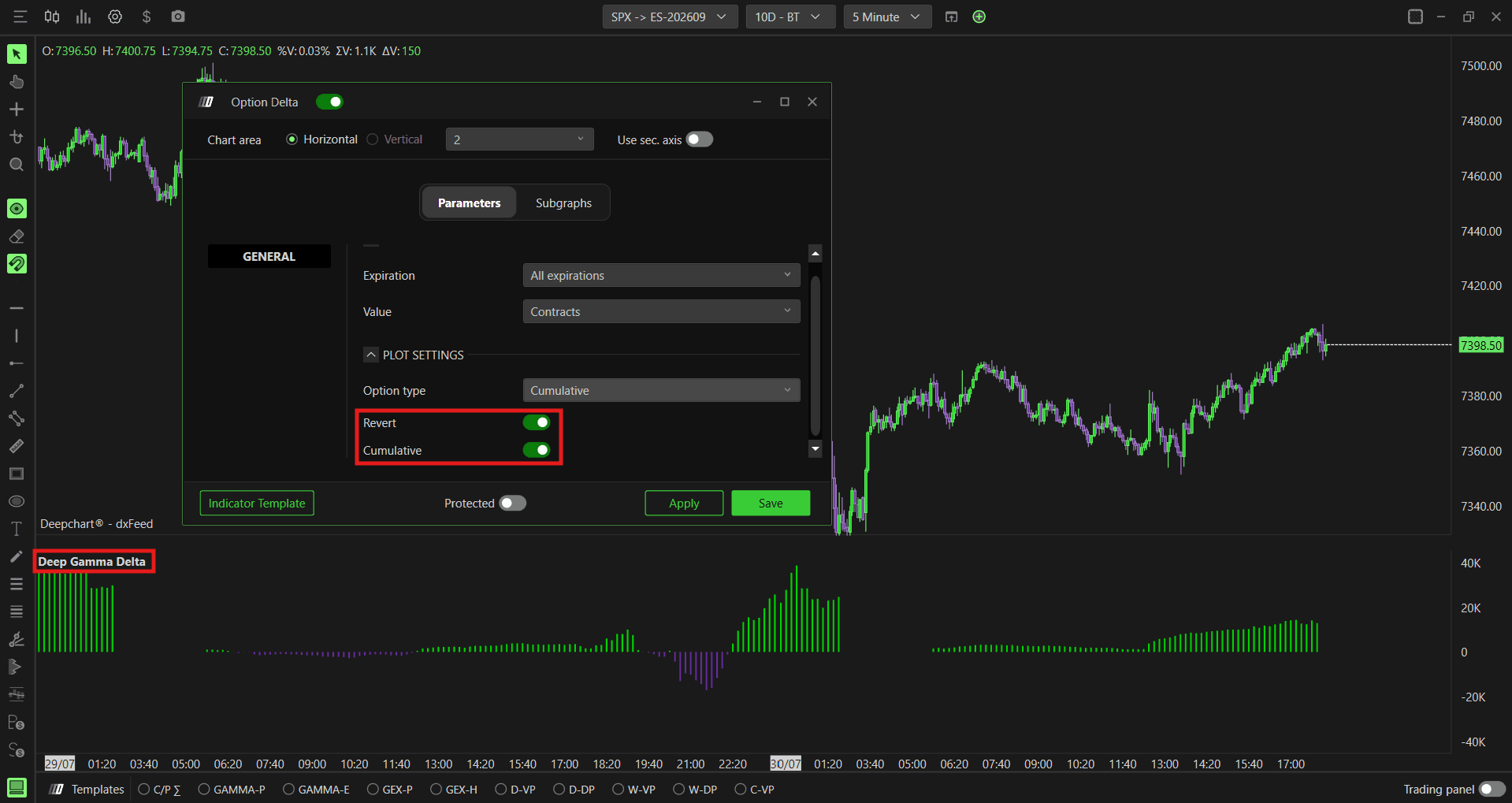
Task: Select the horizontal line drawing tool
Action: (17, 308)
